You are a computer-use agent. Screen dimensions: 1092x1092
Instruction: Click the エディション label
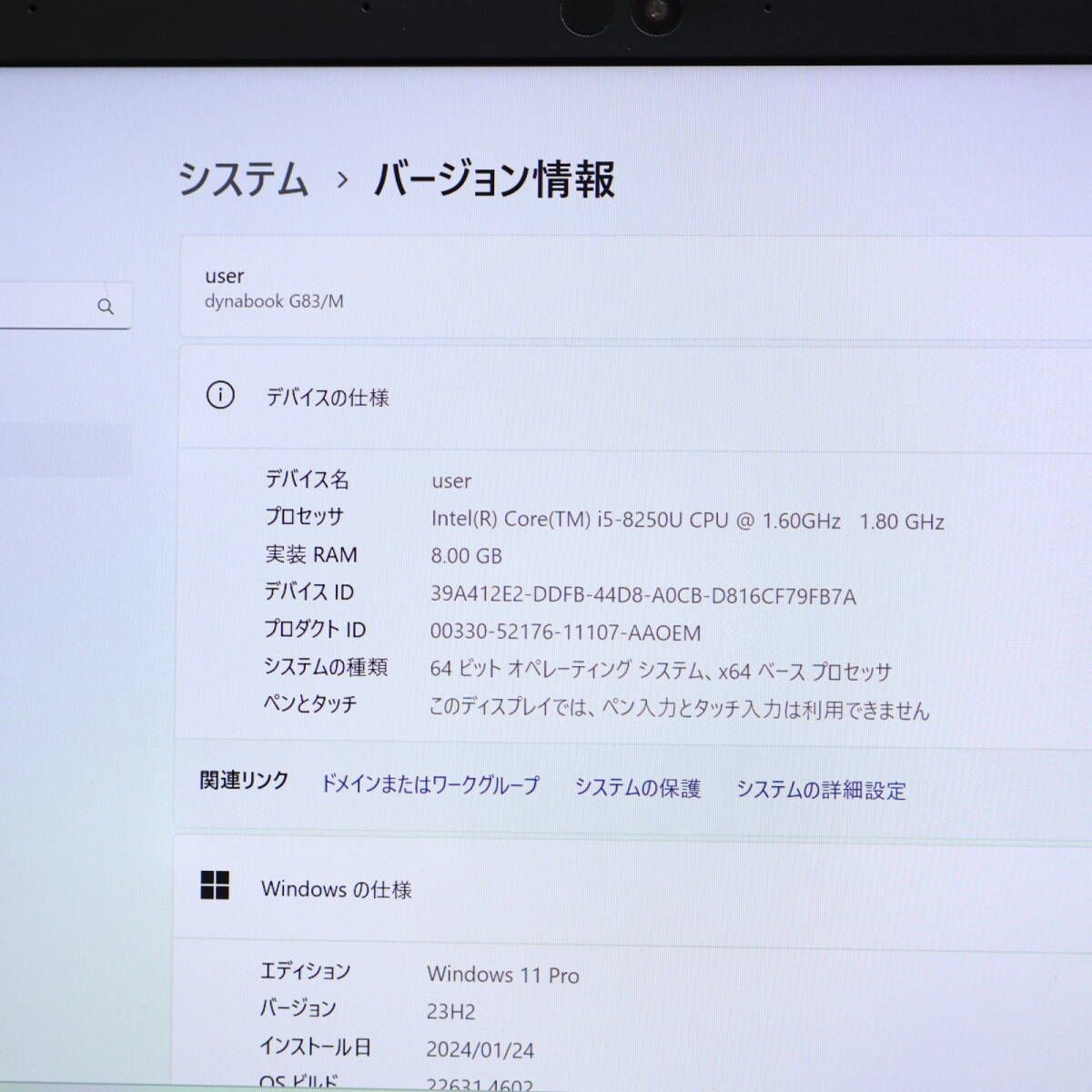tap(305, 971)
